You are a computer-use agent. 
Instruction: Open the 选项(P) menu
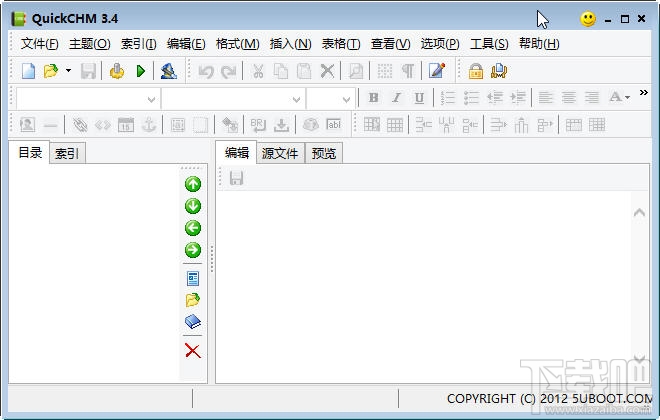click(440, 44)
